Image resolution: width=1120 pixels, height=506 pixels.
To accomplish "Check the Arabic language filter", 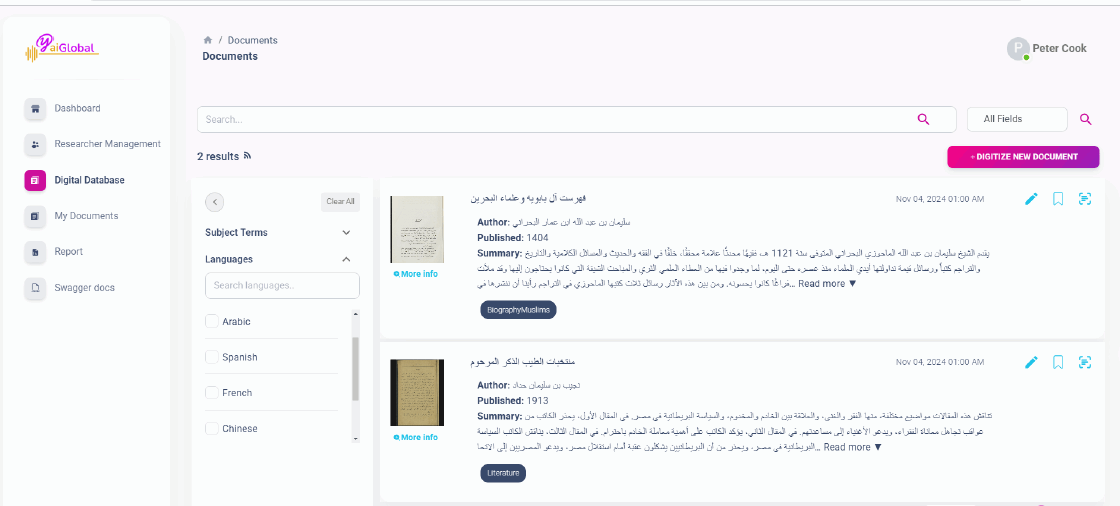I will coord(211,322).
